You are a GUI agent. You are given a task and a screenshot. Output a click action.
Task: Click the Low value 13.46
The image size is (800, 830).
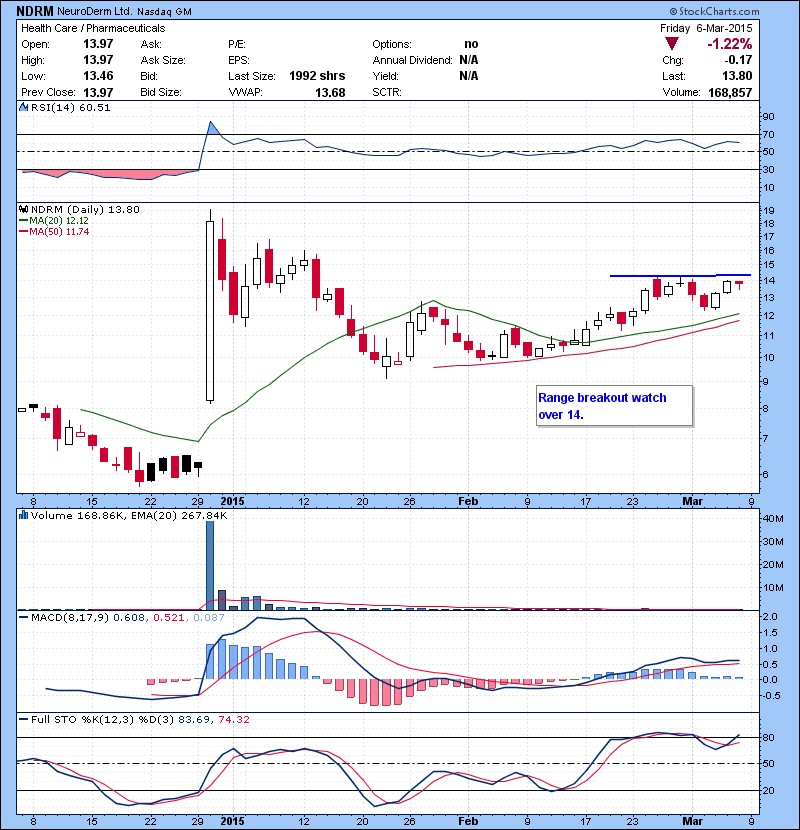tap(98, 76)
